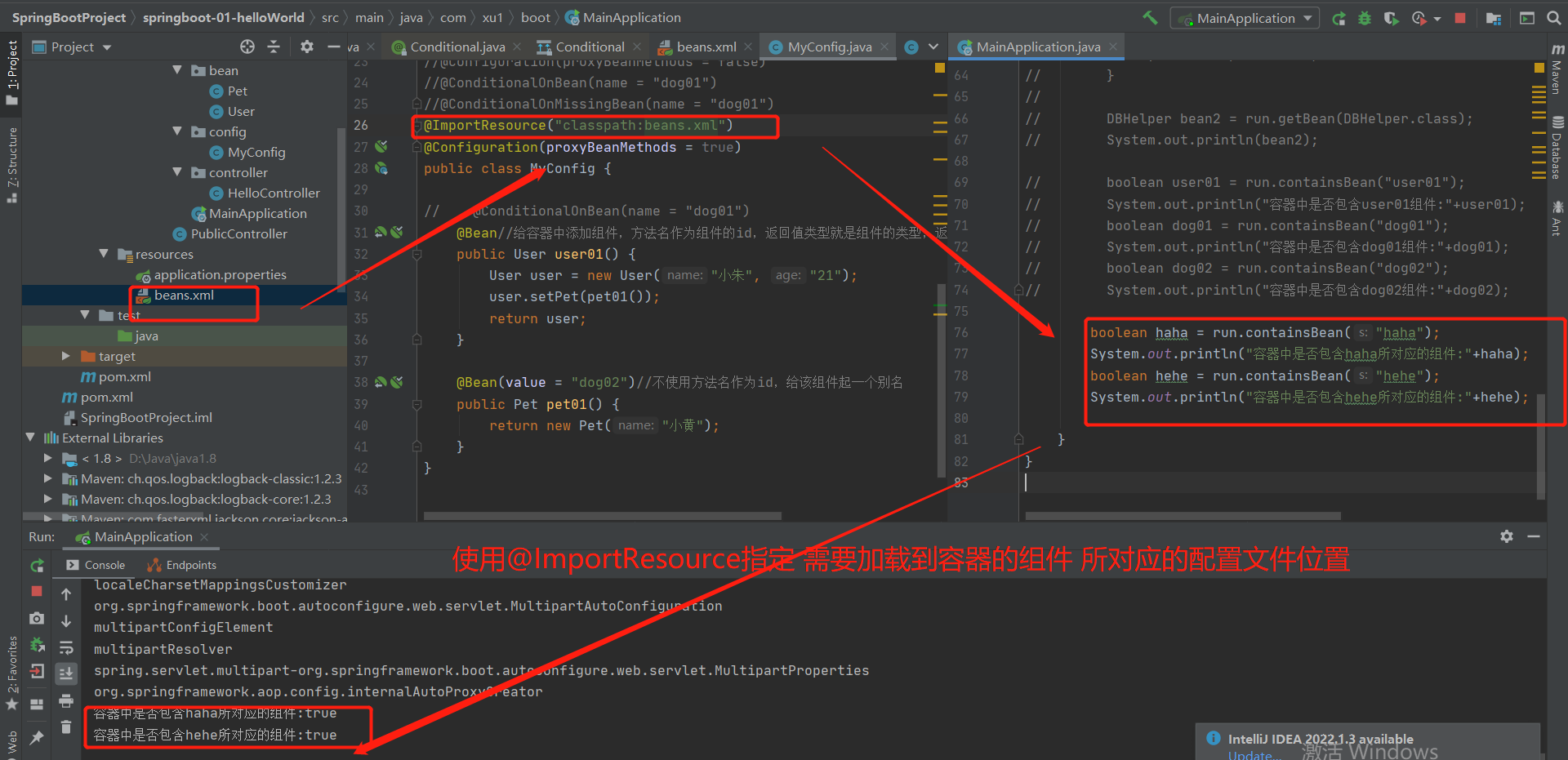This screenshot has width=1568, height=760.
Task: Build project with the hammer icon
Action: 1150,17
